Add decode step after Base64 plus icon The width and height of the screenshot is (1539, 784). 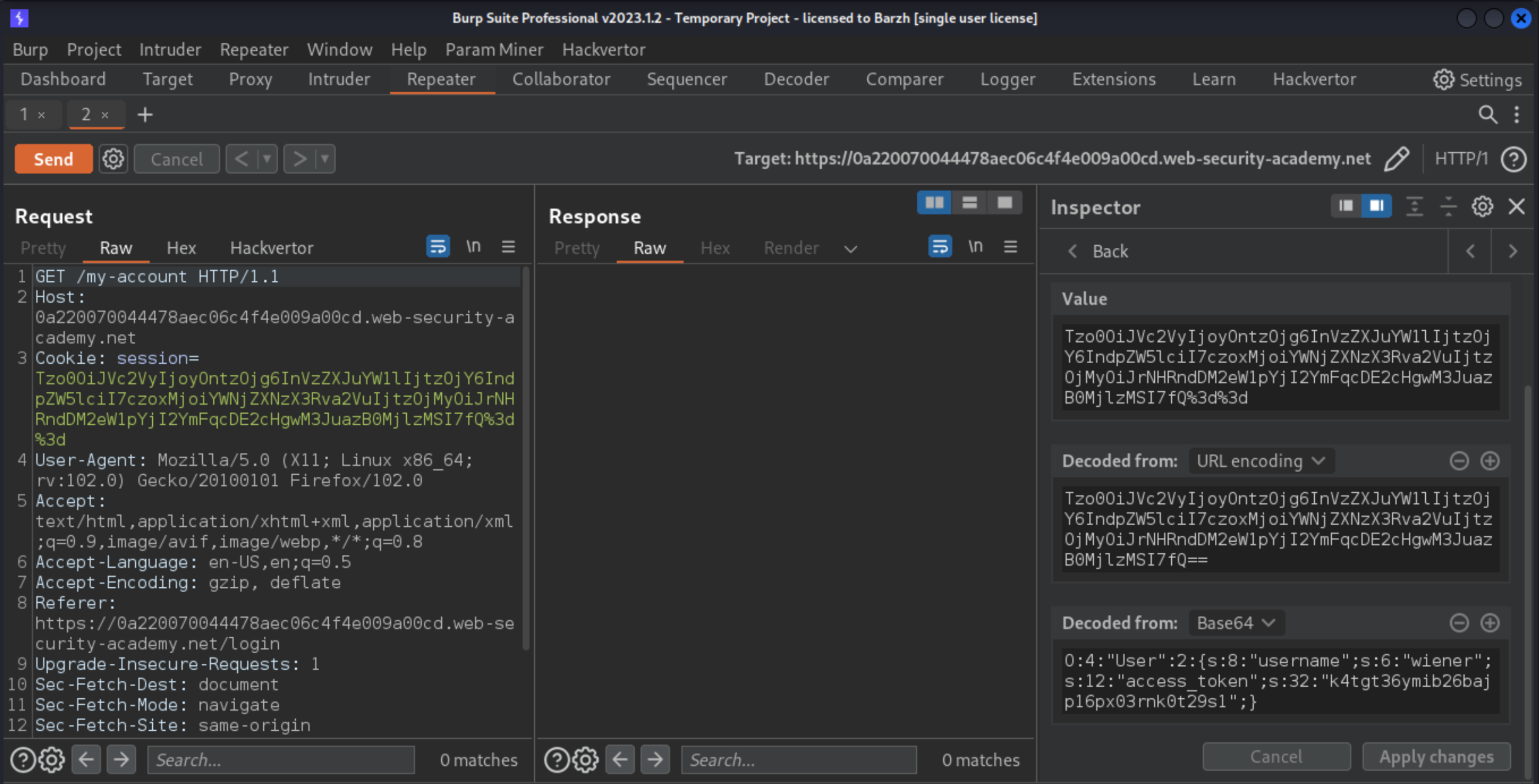1490,623
